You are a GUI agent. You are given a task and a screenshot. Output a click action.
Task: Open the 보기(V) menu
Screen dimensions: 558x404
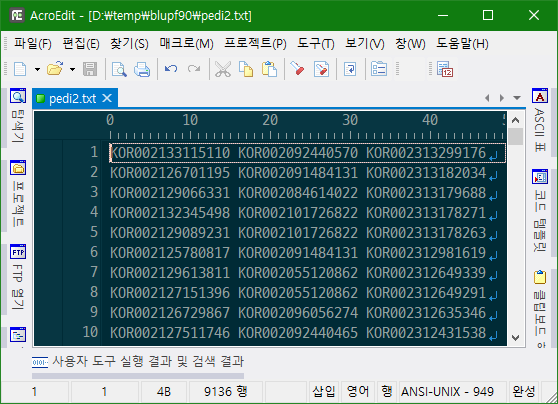[x=365, y=44]
